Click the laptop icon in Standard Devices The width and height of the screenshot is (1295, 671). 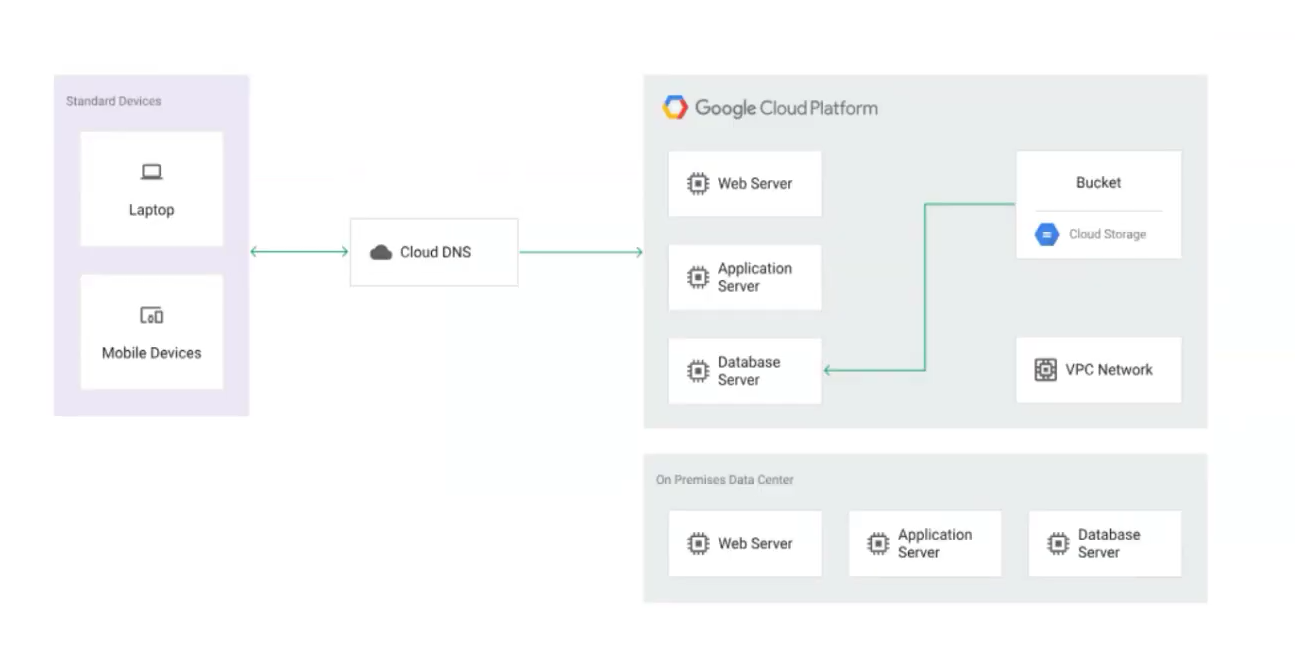[x=151, y=172]
